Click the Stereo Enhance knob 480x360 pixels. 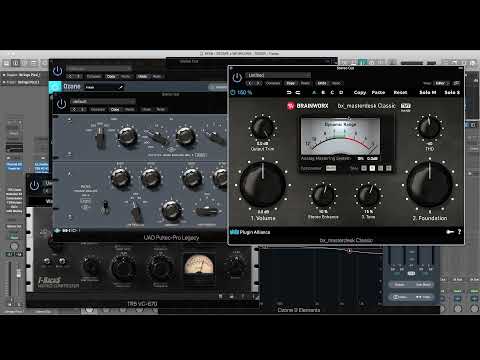click(x=323, y=196)
